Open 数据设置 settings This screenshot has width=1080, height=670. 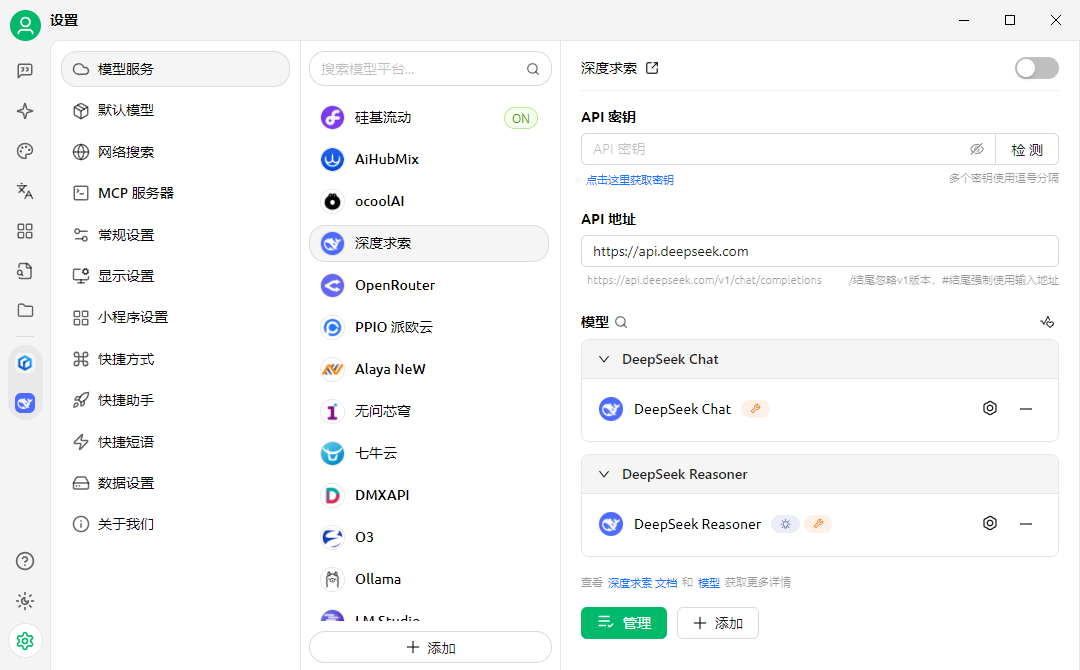(176, 483)
